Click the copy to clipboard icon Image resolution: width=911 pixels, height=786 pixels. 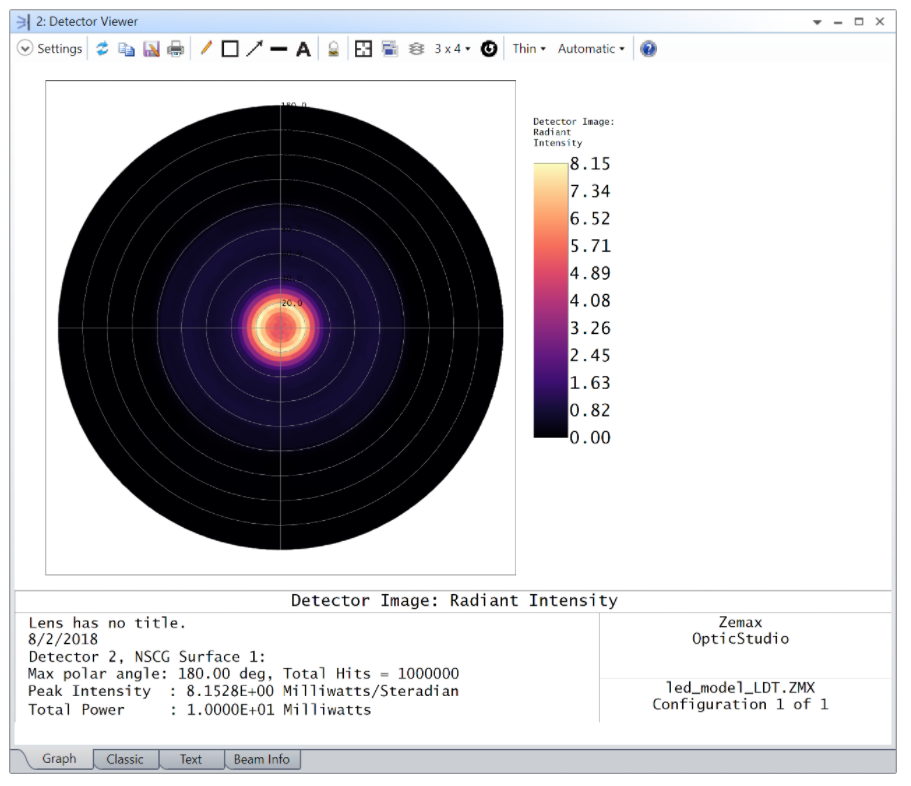pos(126,49)
